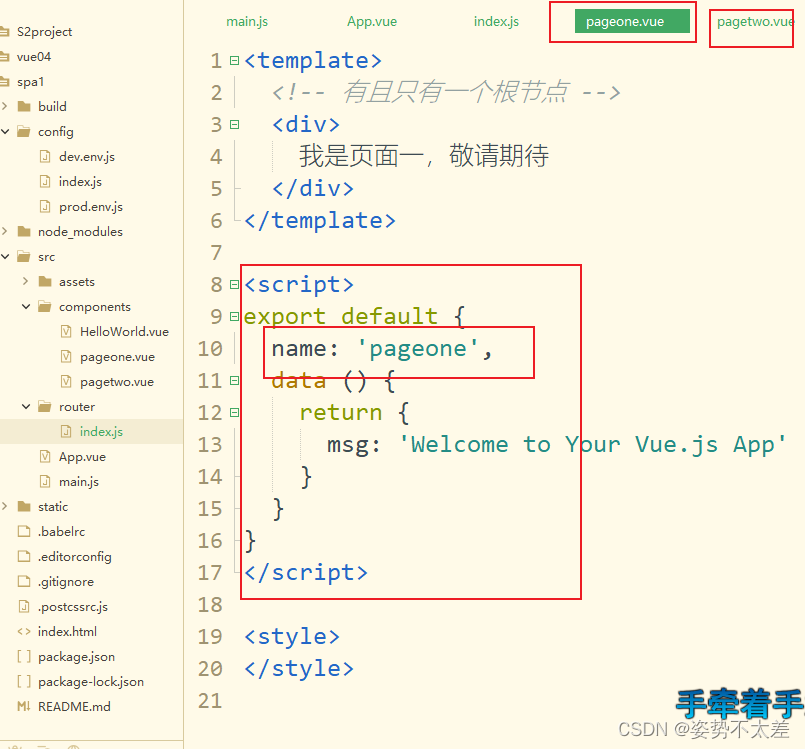The height and width of the screenshot is (749, 805).
Task: Click the node_modules folder icon
Action: [x=24, y=232]
